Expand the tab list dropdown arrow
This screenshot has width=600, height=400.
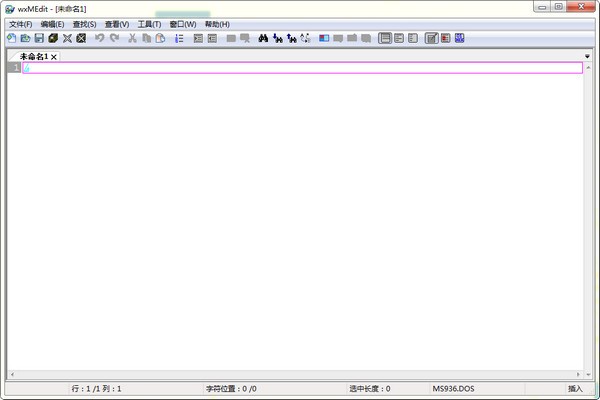[x=588, y=56]
